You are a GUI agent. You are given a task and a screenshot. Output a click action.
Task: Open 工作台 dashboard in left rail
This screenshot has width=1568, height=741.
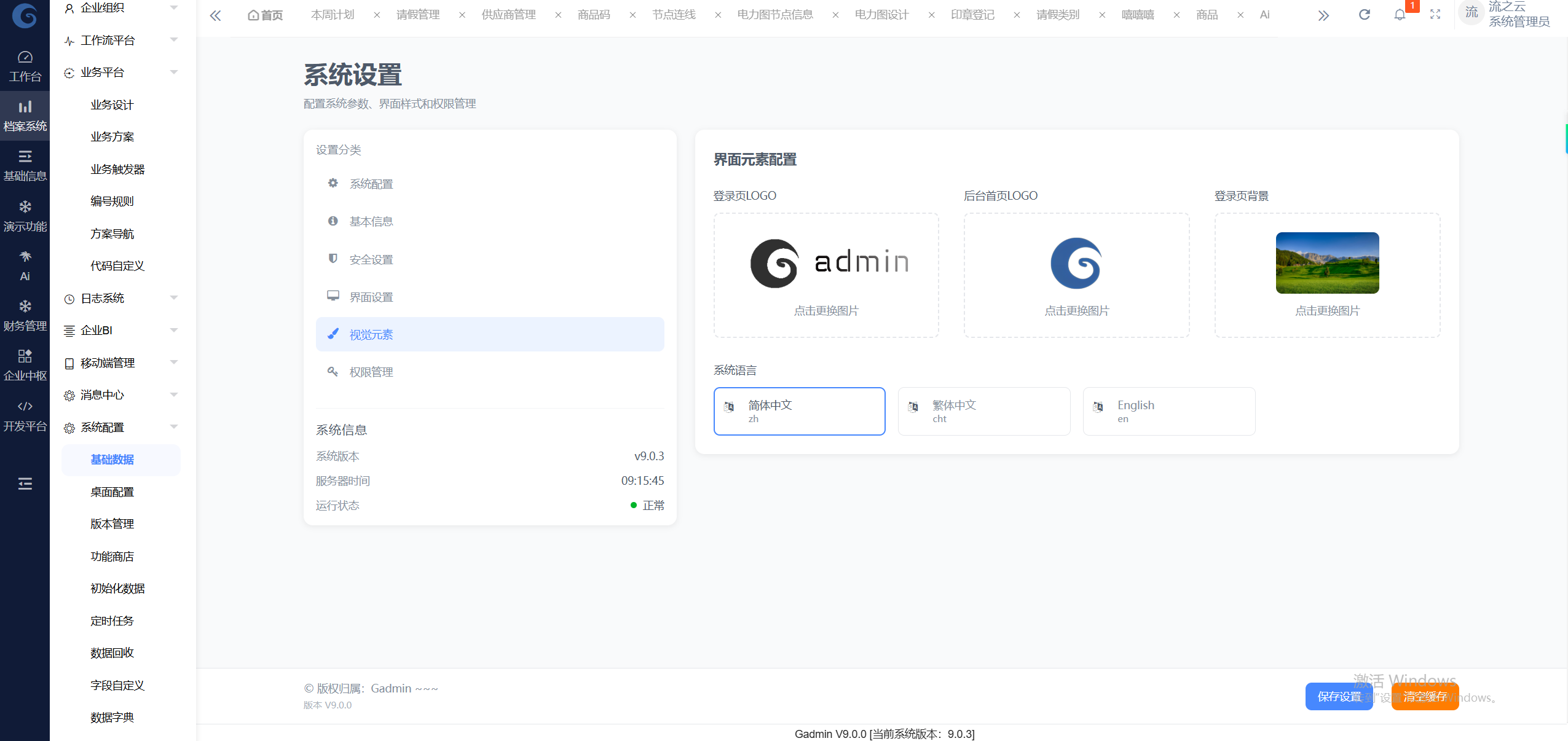pyautogui.click(x=25, y=66)
